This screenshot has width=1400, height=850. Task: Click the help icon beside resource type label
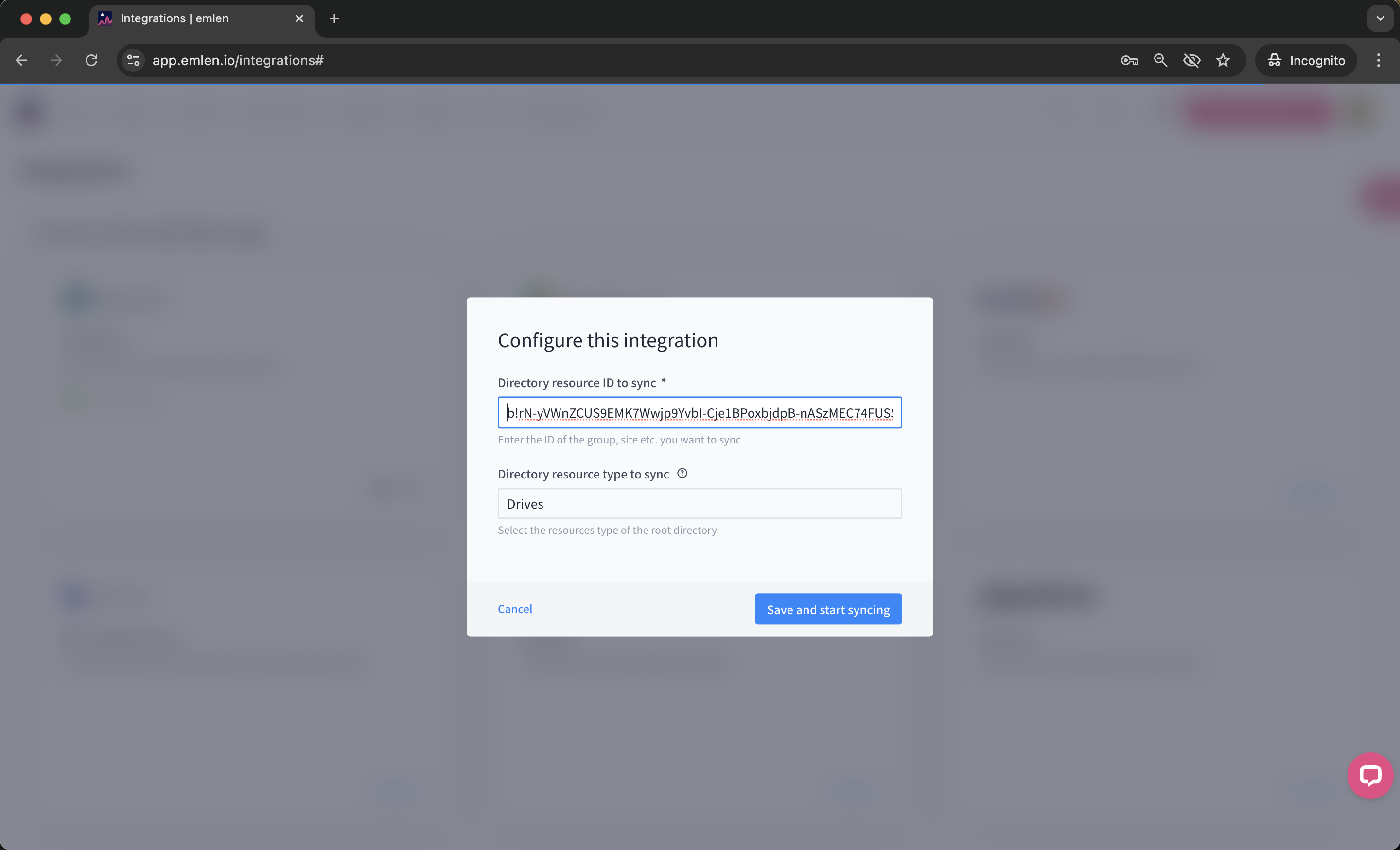pyautogui.click(x=682, y=473)
